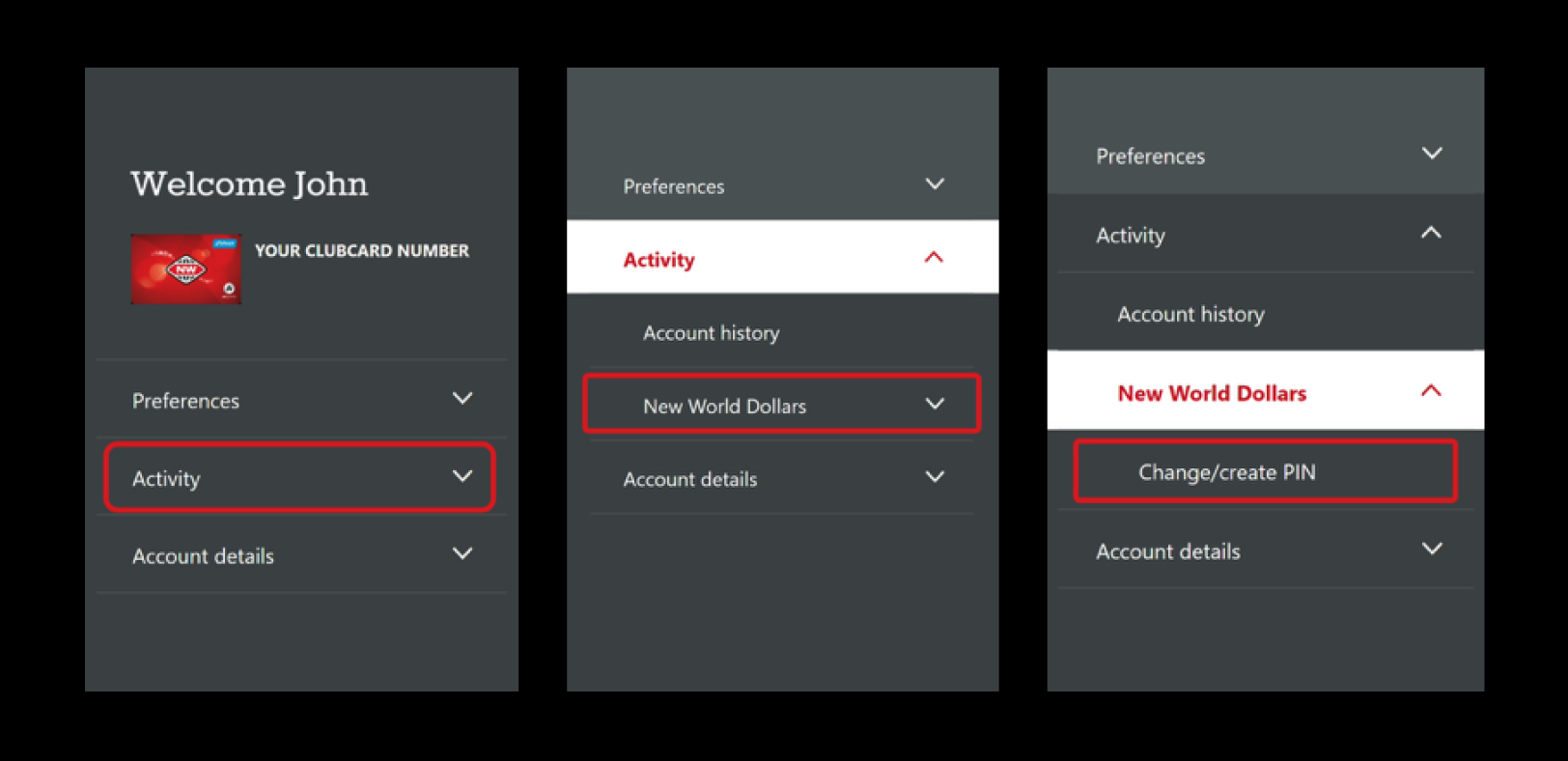Click the red Activity label in middle panel

click(x=658, y=260)
